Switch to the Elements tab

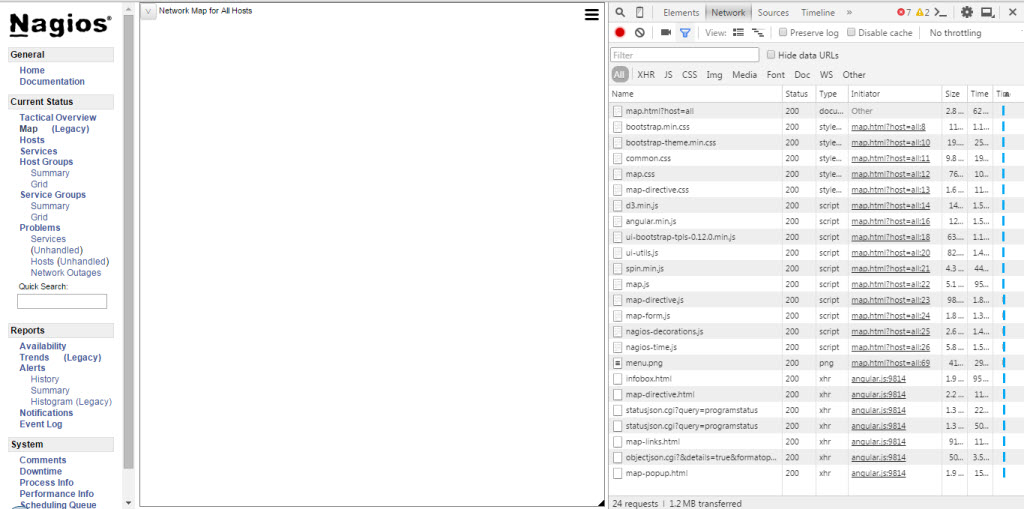(x=681, y=13)
